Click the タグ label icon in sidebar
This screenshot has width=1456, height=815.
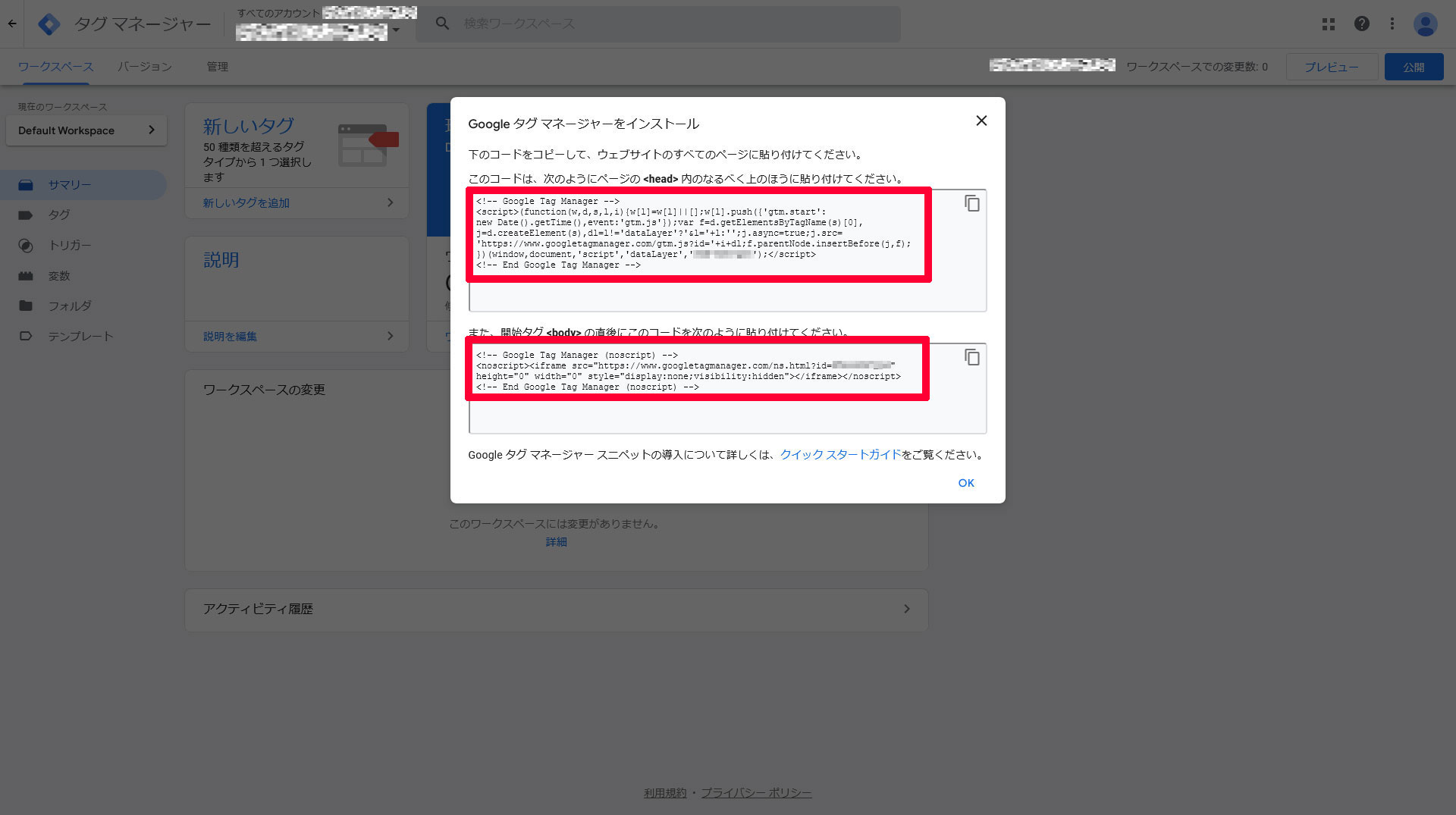pyautogui.click(x=26, y=215)
